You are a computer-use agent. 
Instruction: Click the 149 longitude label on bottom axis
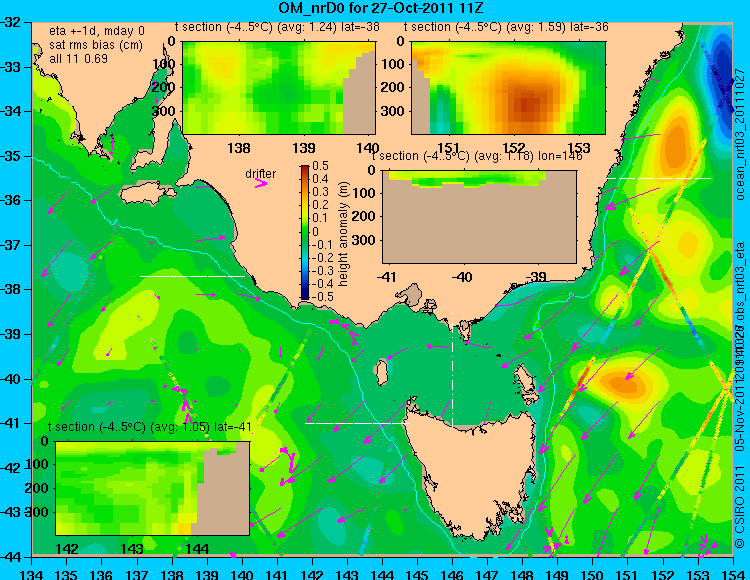coord(557,574)
